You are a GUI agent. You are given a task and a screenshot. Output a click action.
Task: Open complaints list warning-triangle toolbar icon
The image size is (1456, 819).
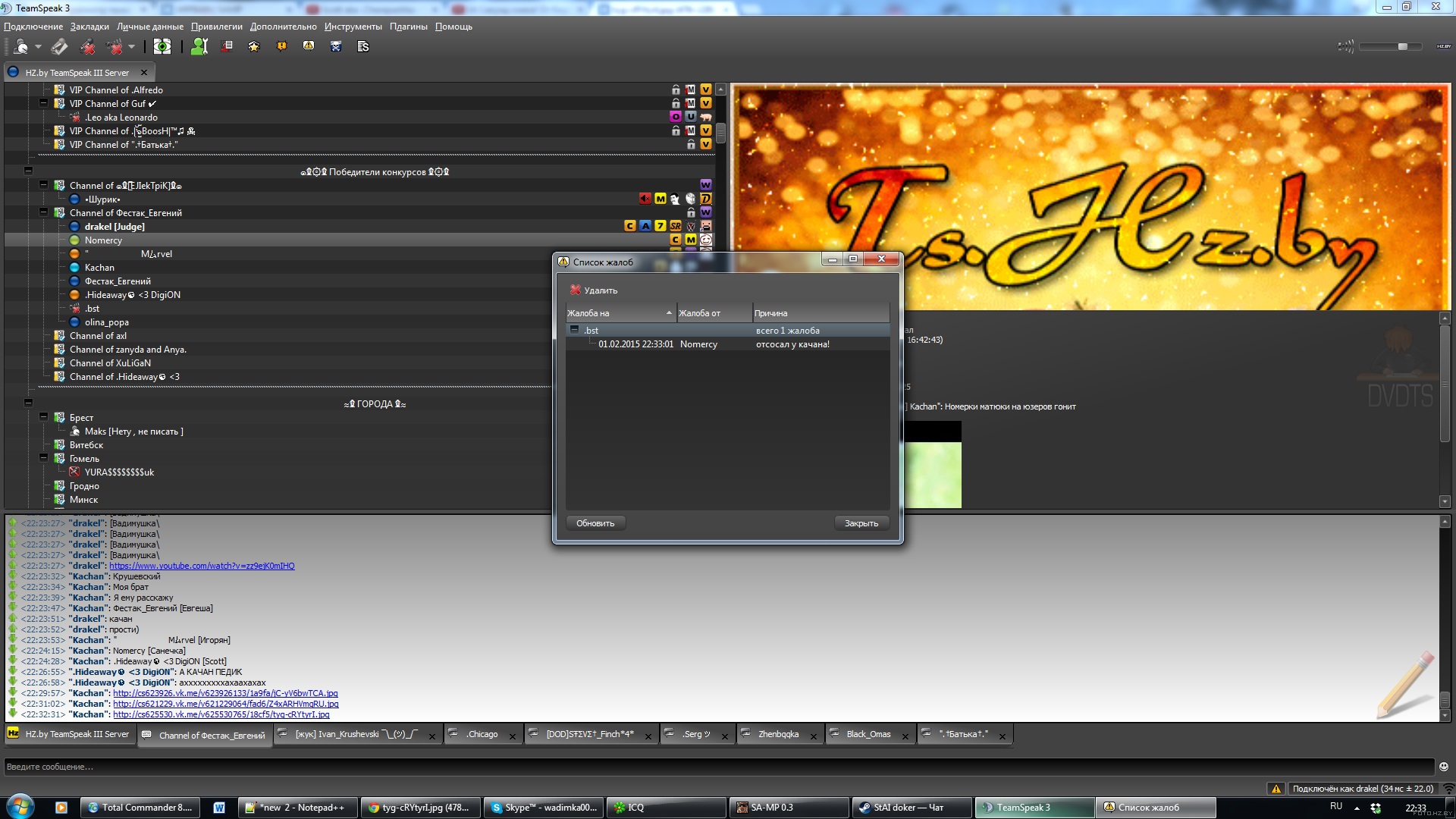[x=309, y=46]
